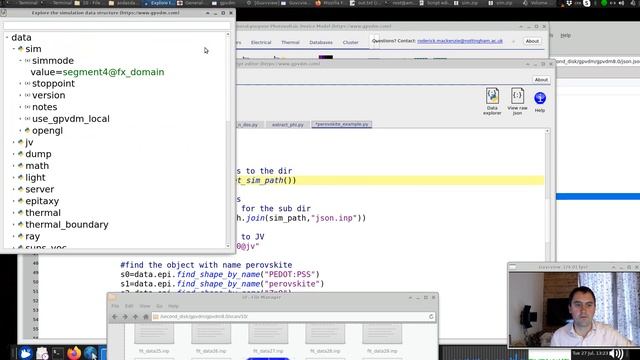Go to parent folder in File Manager

[135, 317]
